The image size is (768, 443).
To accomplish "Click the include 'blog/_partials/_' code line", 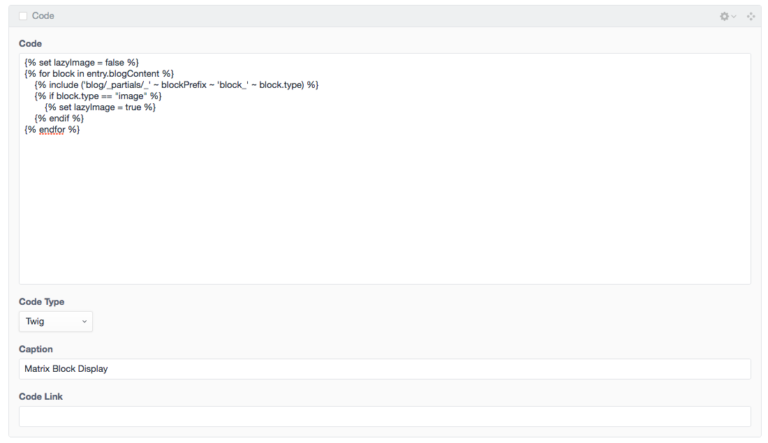I will [176, 84].
